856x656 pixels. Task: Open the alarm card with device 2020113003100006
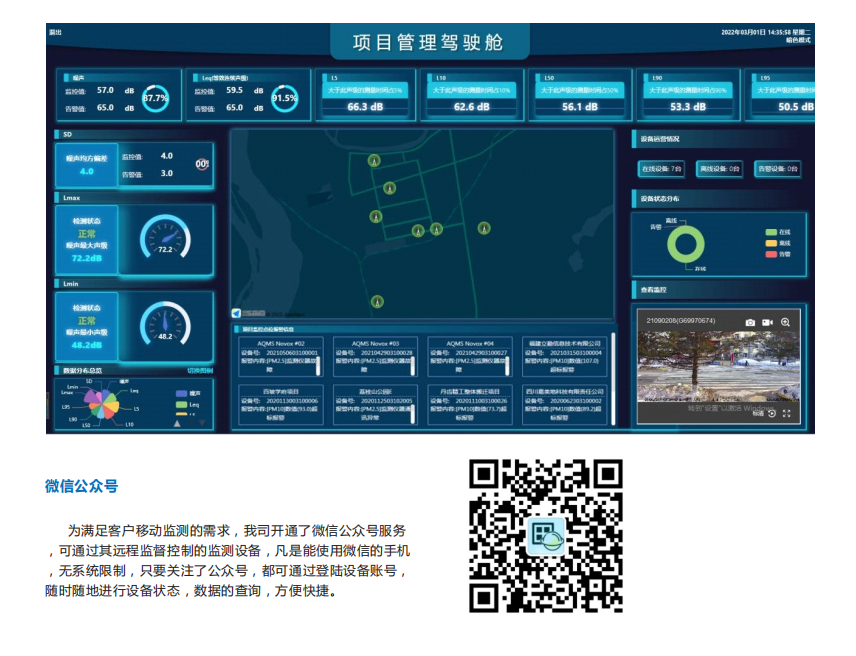[281, 405]
